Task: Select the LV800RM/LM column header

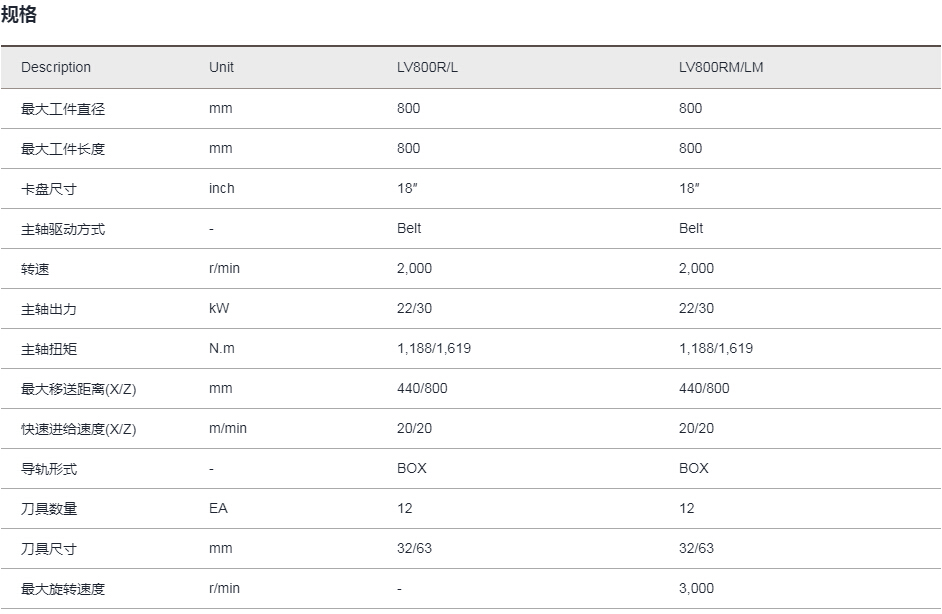Action: click(x=721, y=68)
